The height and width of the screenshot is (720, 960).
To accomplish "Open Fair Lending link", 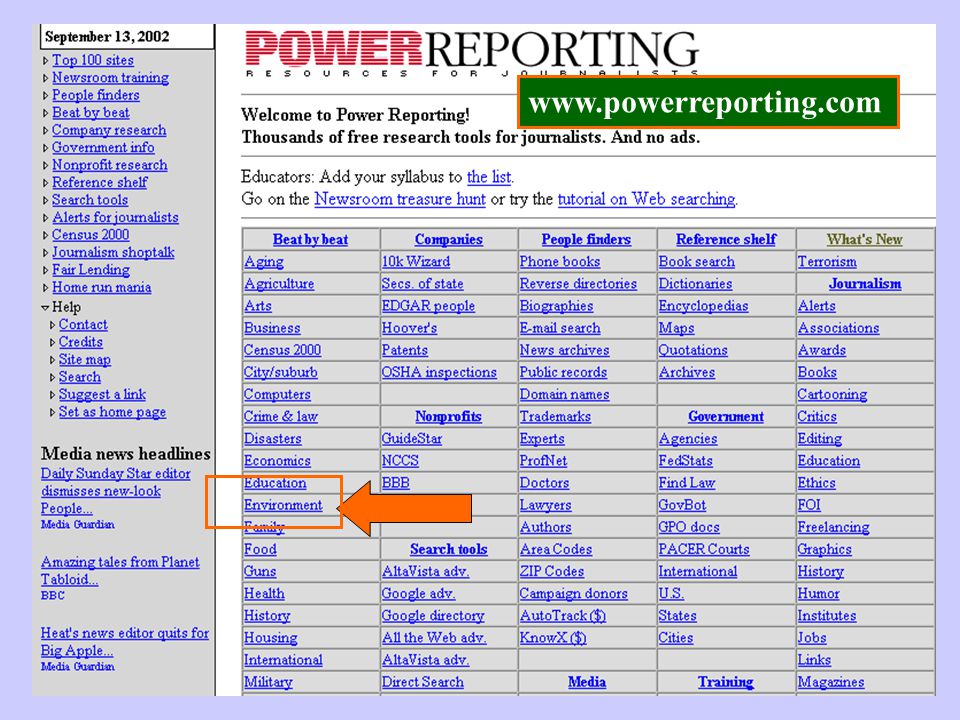I will click(91, 270).
